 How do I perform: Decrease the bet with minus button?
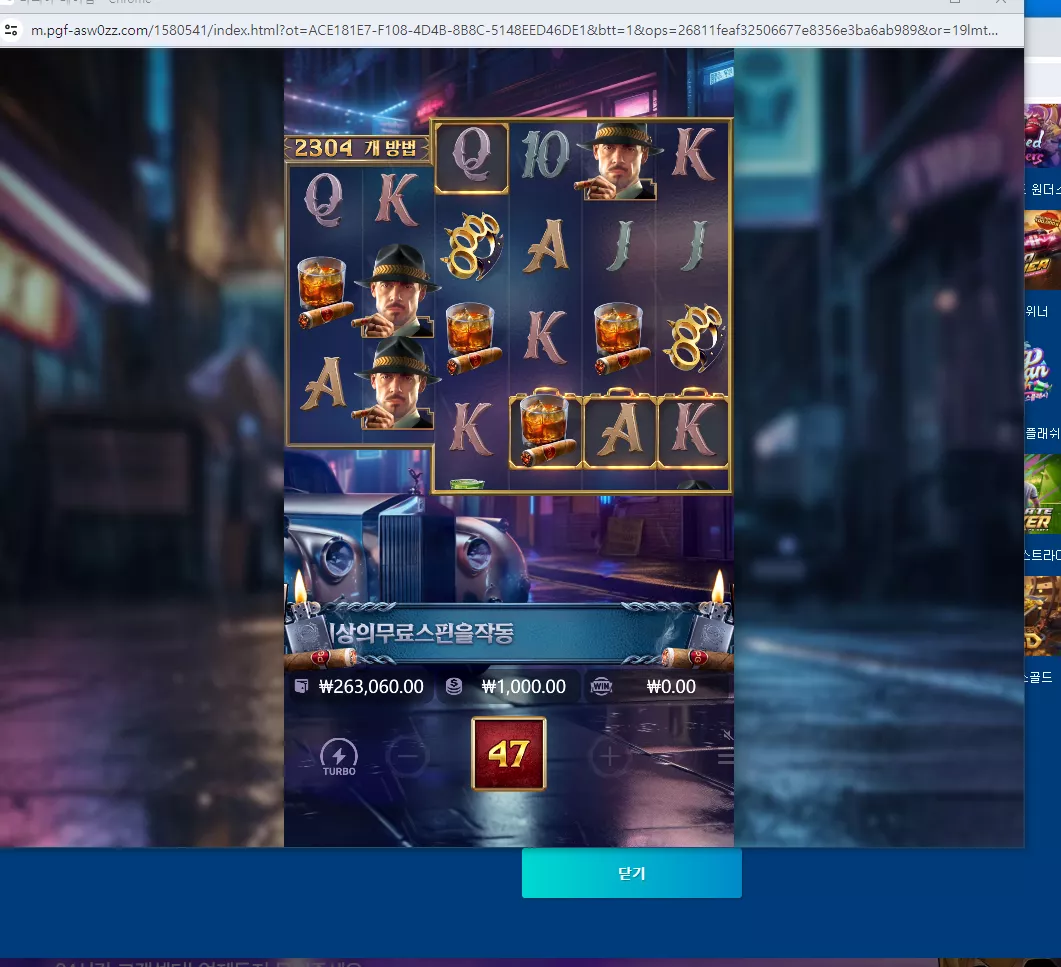[407, 757]
